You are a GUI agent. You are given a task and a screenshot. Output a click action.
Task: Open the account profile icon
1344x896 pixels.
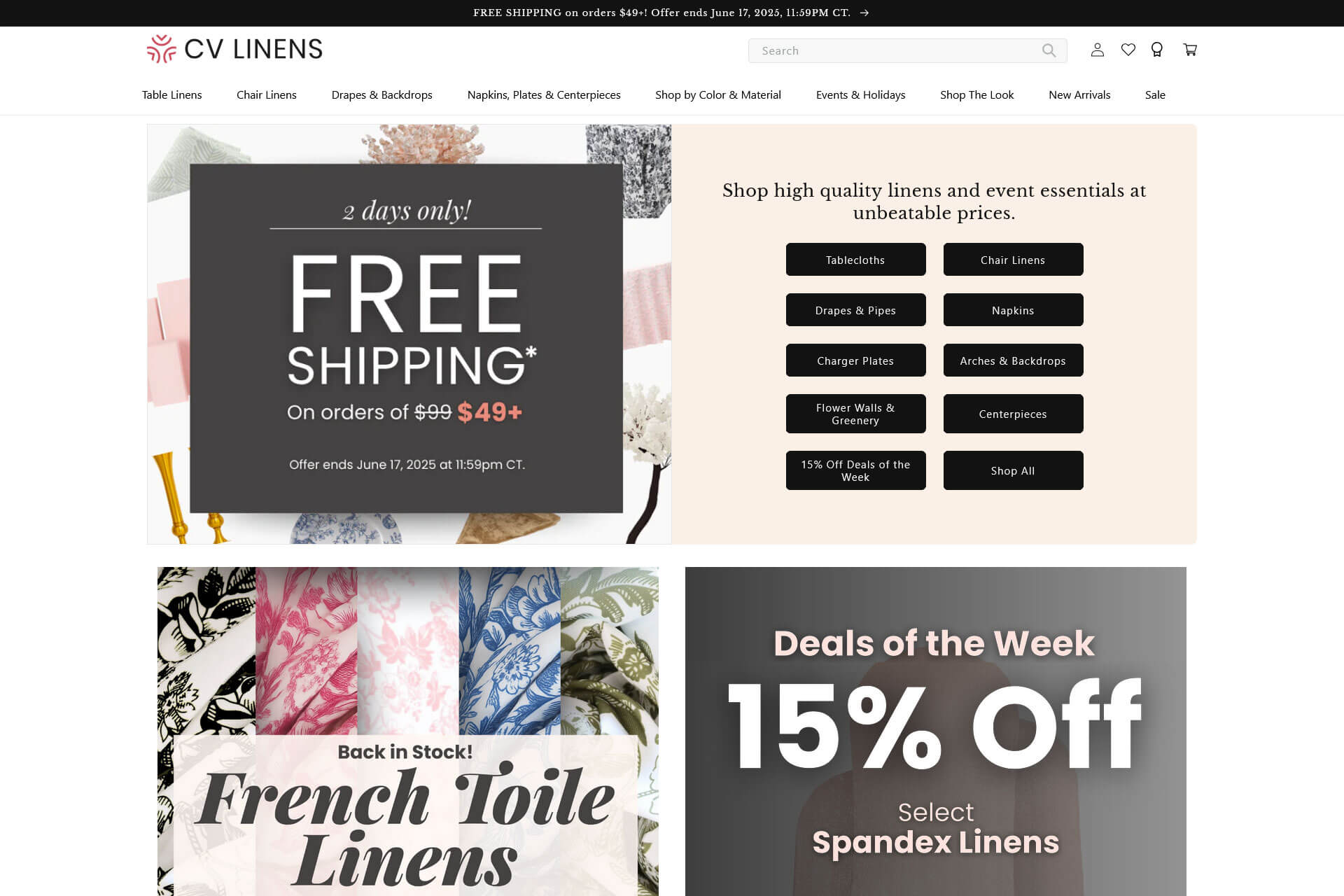pyautogui.click(x=1097, y=50)
